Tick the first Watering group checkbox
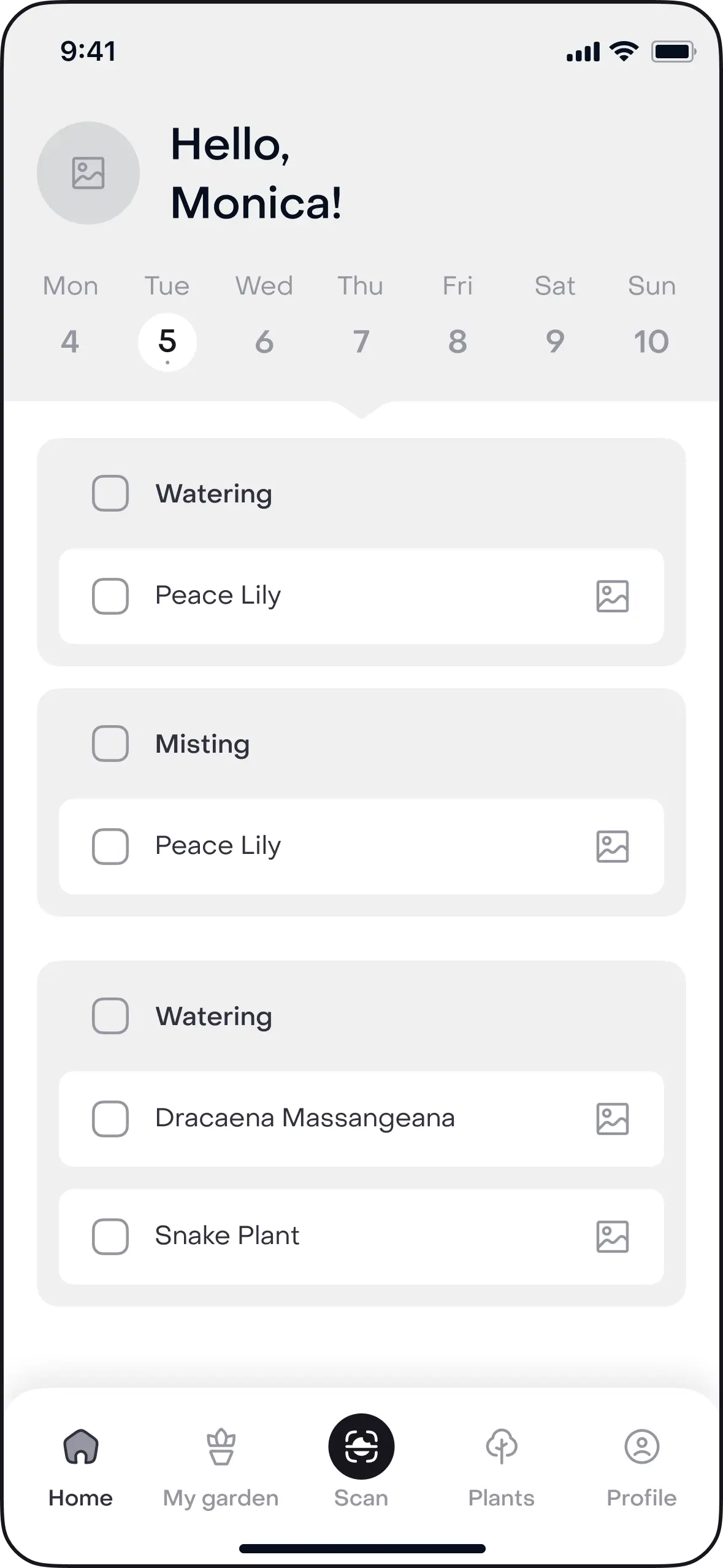 tap(110, 493)
